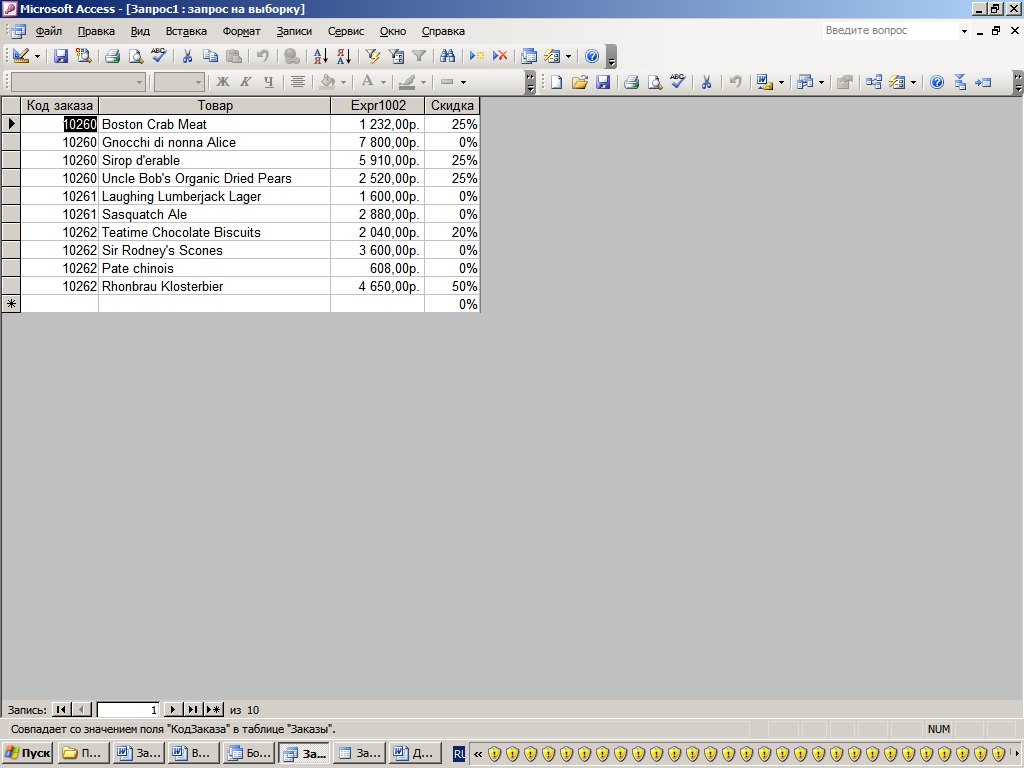The width and height of the screenshot is (1024, 768).
Task: Toggle Underline (Ч) formatting
Action: click(x=268, y=82)
